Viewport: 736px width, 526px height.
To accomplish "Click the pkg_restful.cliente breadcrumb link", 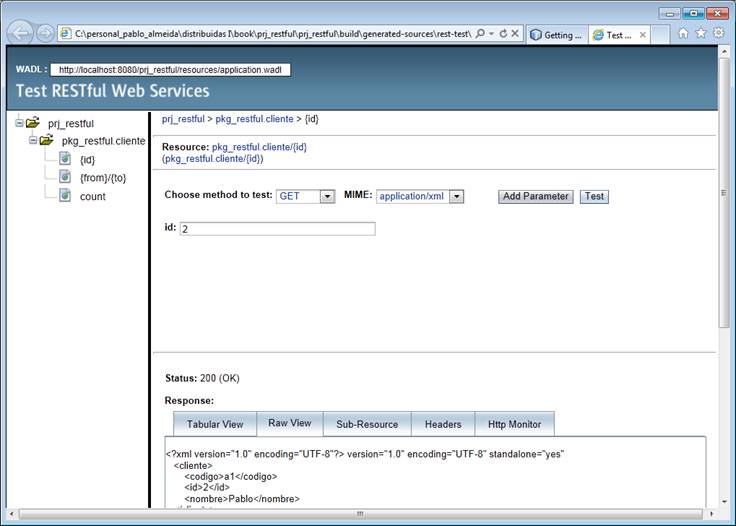I will 254,119.
